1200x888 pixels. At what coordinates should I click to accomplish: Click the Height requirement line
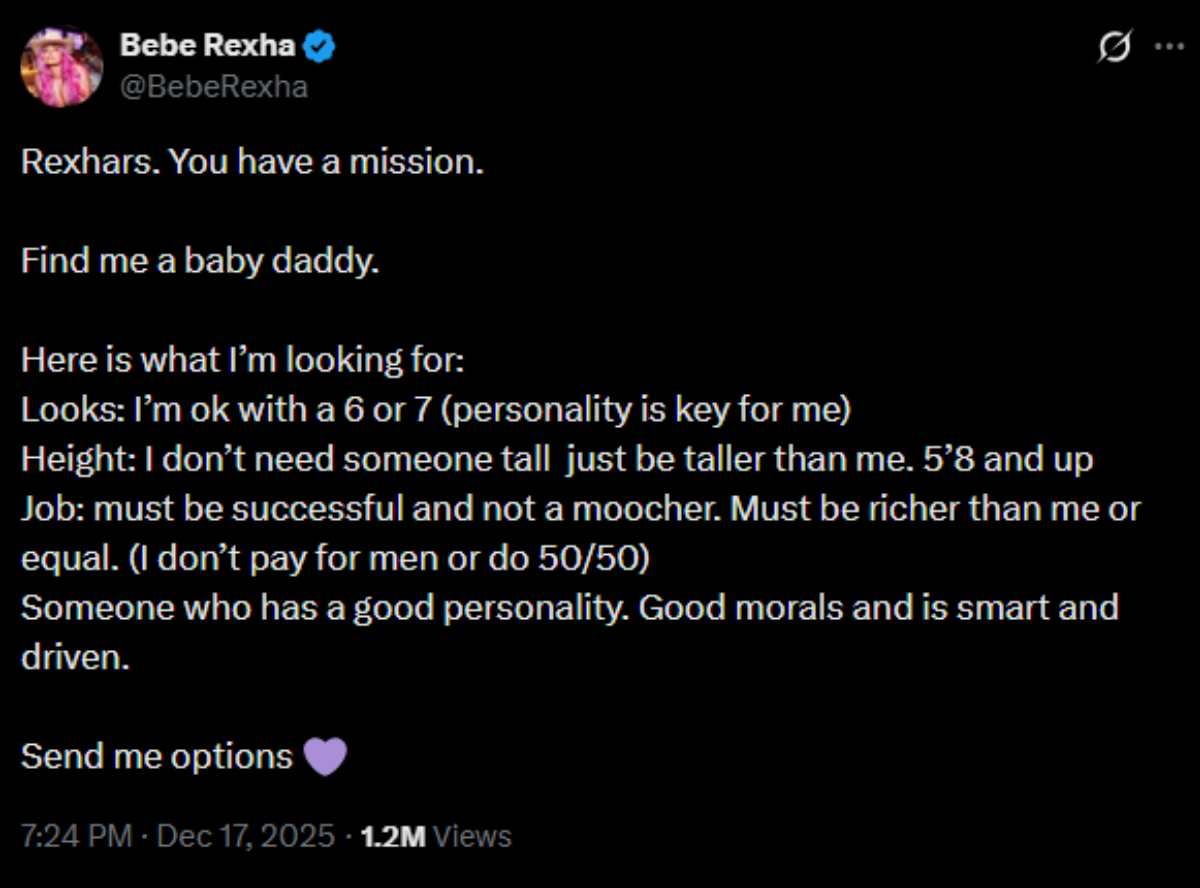pos(556,458)
